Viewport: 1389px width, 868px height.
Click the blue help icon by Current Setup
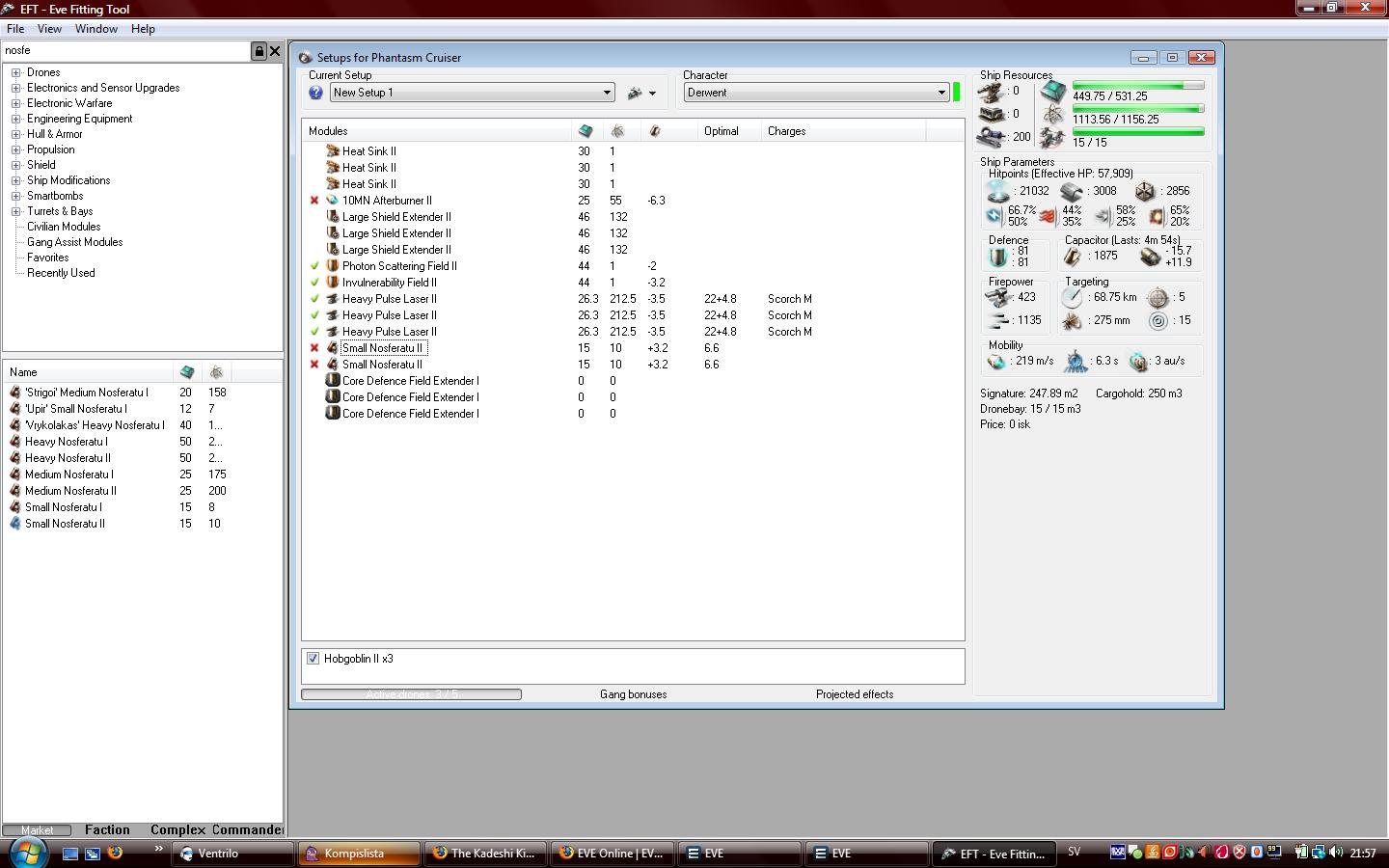coord(315,93)
